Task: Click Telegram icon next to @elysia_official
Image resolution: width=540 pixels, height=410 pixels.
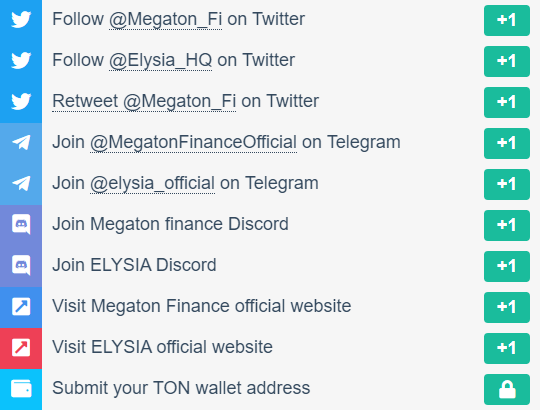Action: tap(21, 183)
